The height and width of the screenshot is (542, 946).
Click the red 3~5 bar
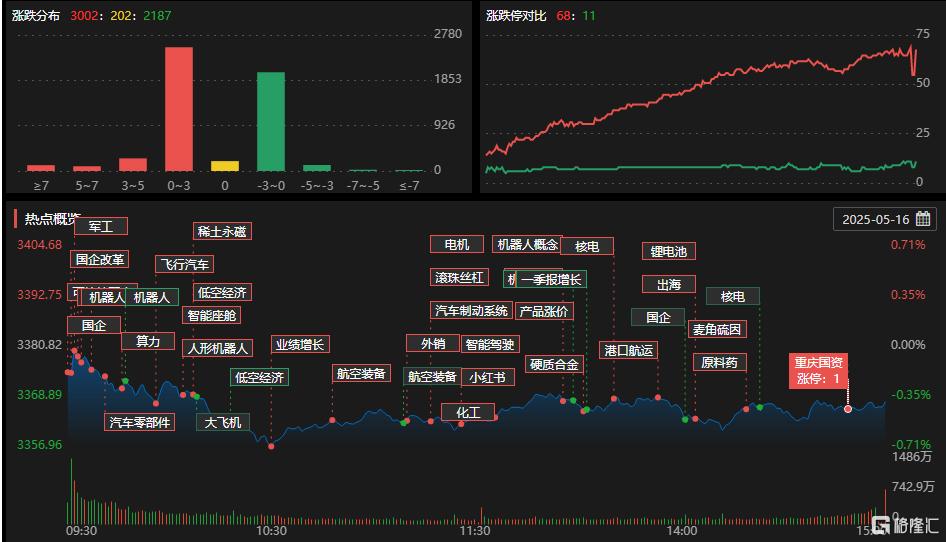[x=133, y=165]
